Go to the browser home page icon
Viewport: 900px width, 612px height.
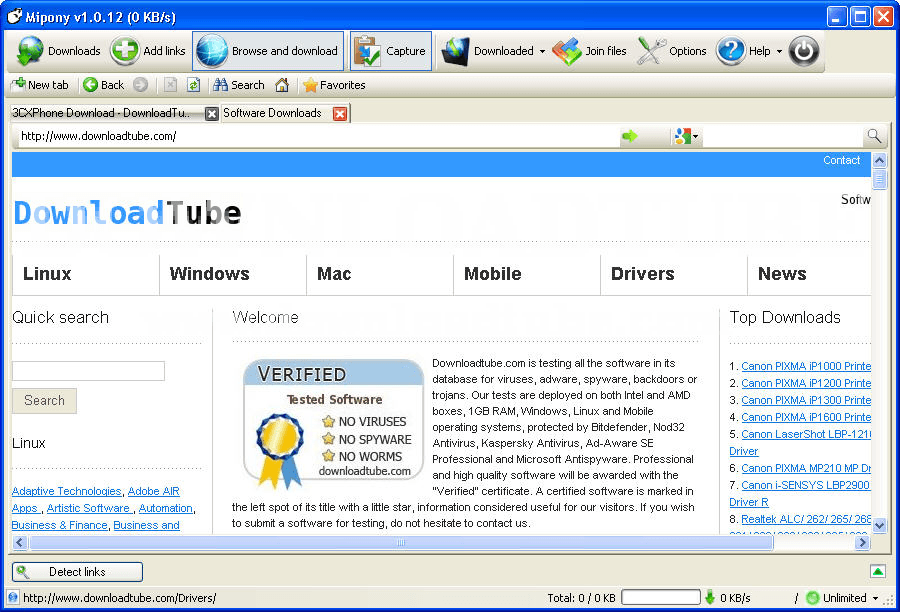coord(282,85)
